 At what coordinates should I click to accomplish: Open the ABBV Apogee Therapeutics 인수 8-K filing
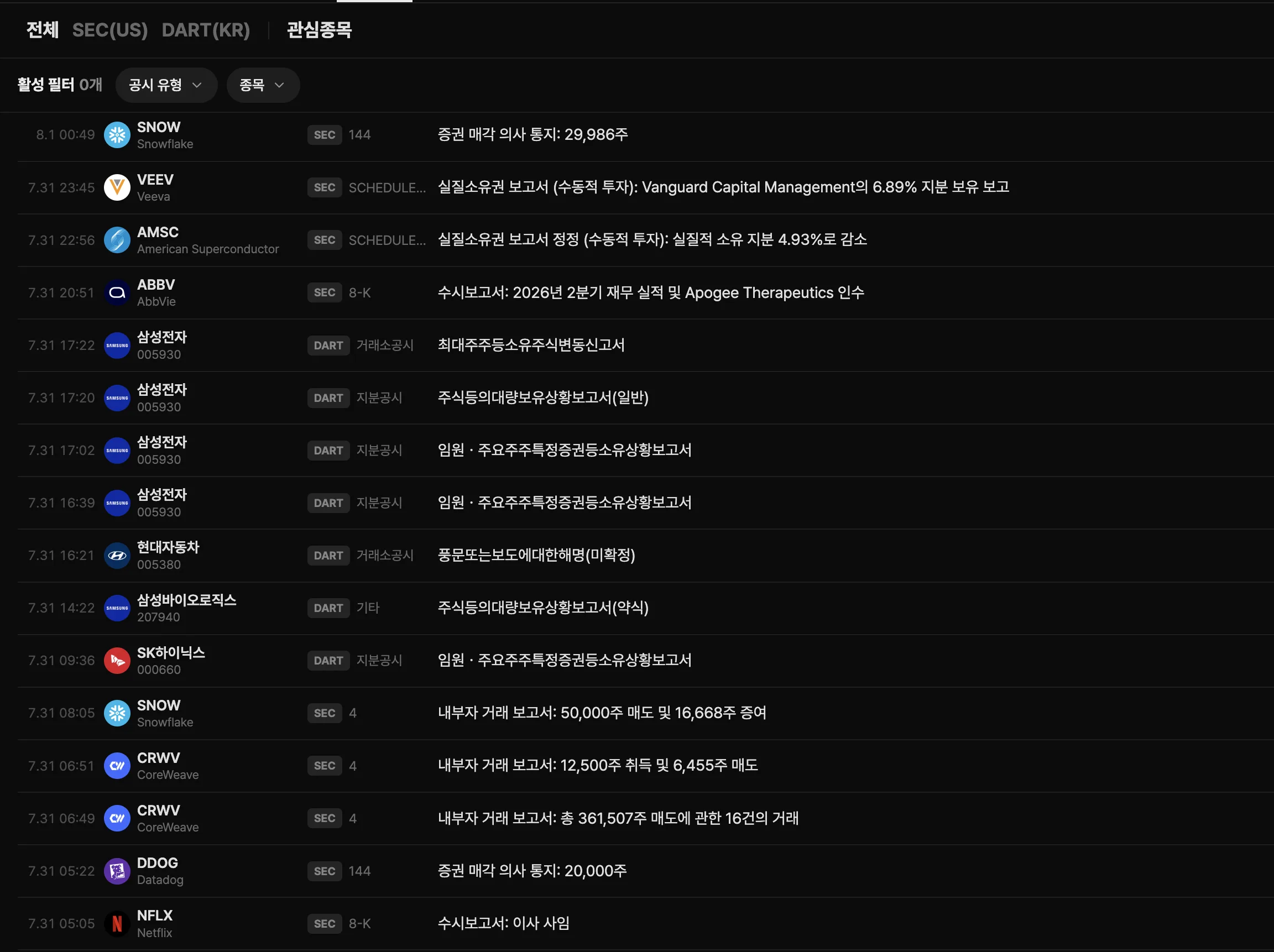[651, 292]
